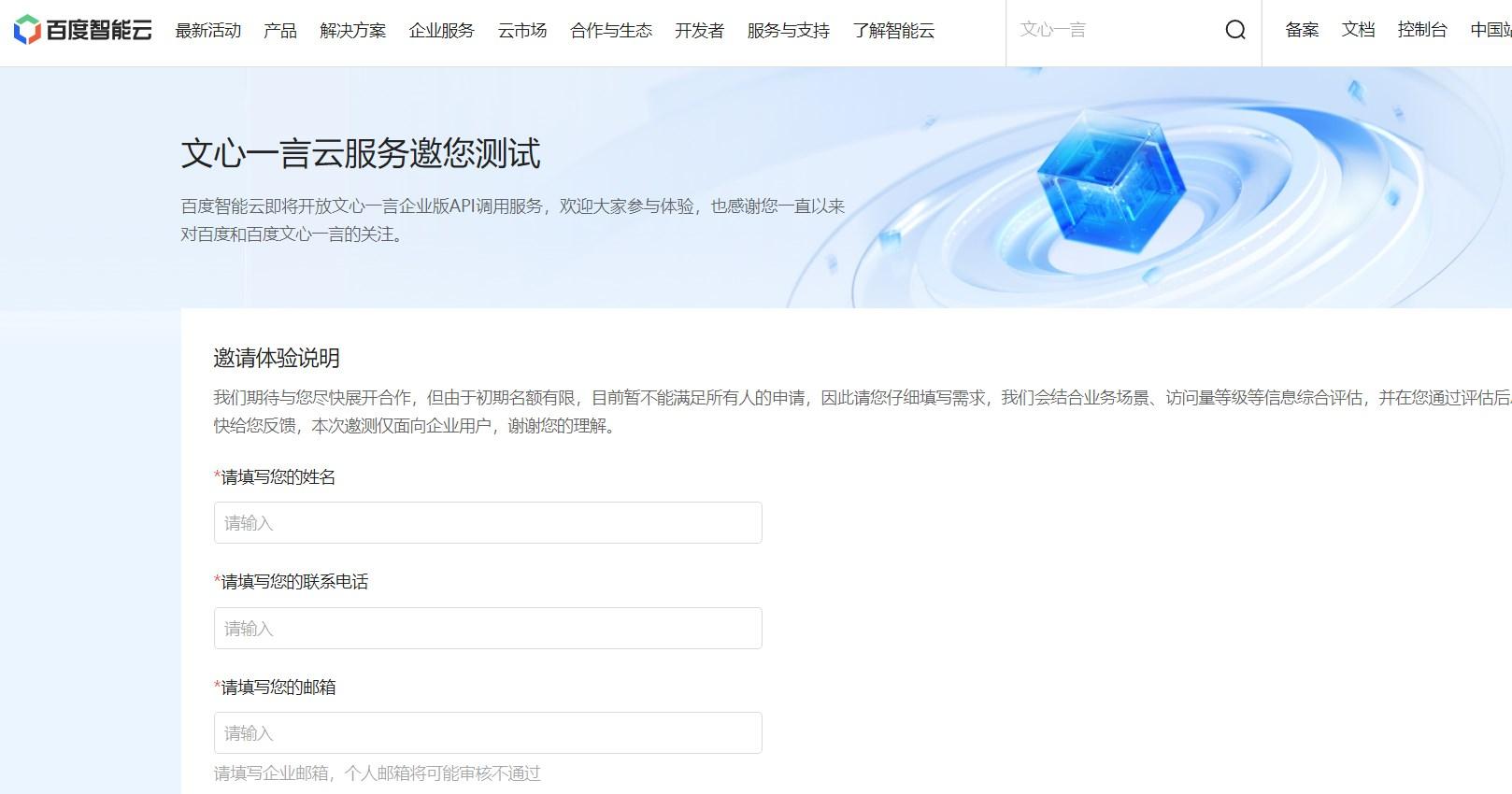Click the name input field
The height and width of the screenshot is (794, 1512).
488,523
